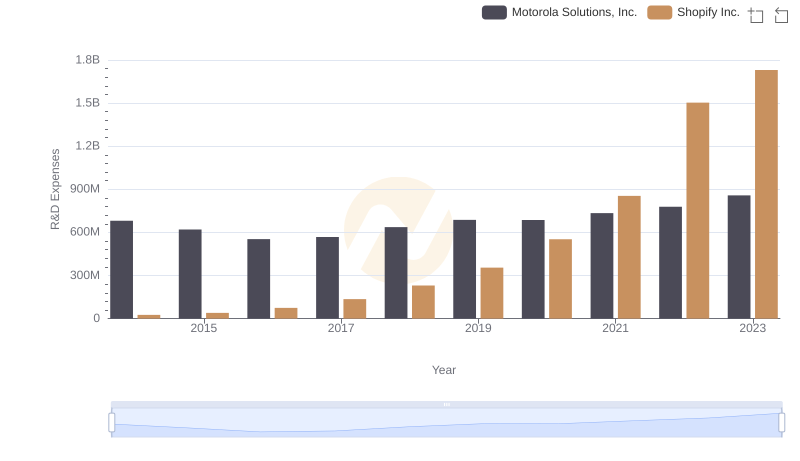Grab the left data zoom slider handle
The height and width of the screenshot is (461, 800).
click(x=112, y=422)
